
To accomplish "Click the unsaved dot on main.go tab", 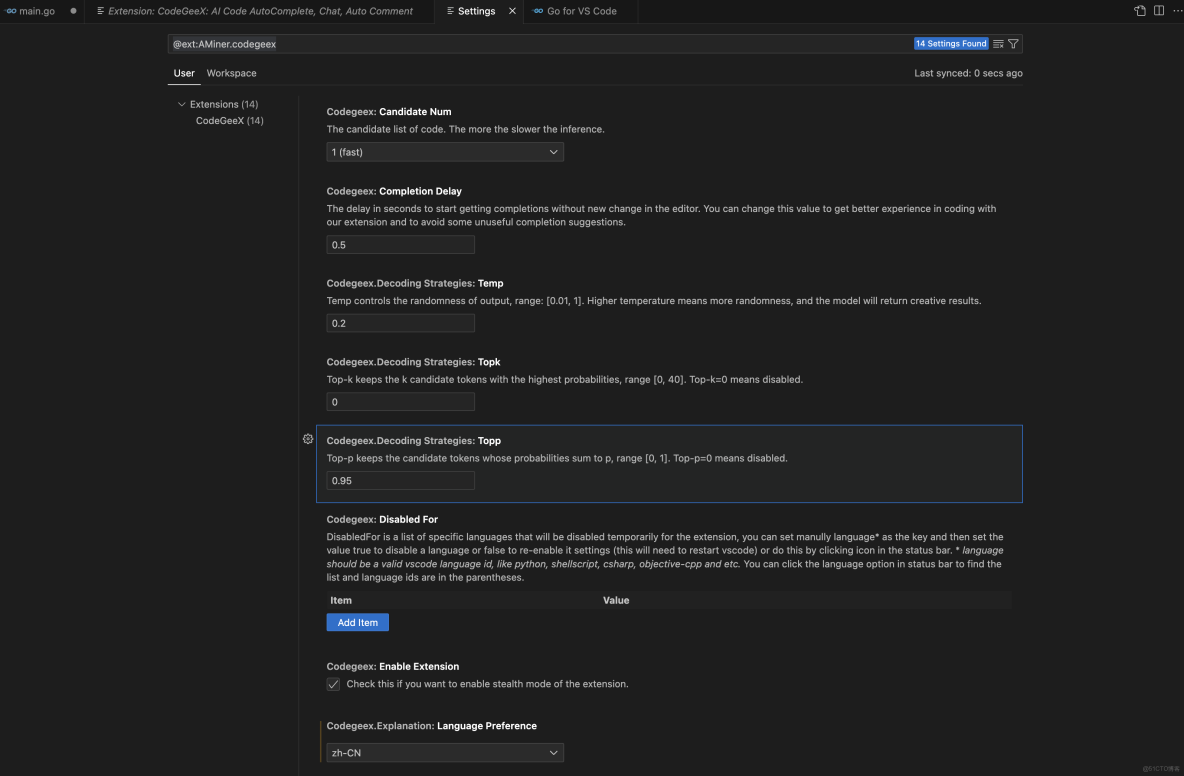I will 73,11.
